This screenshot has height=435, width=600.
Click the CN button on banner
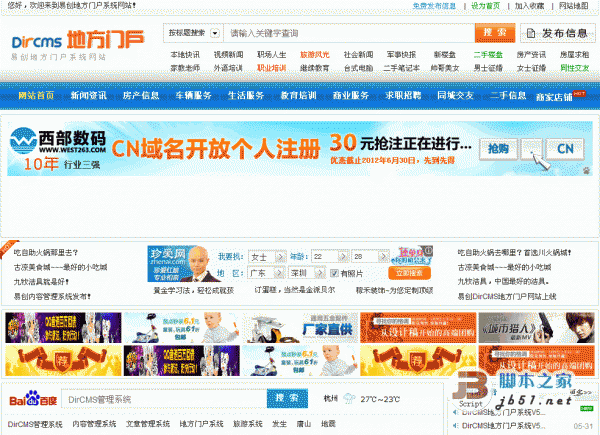(565, 148)
